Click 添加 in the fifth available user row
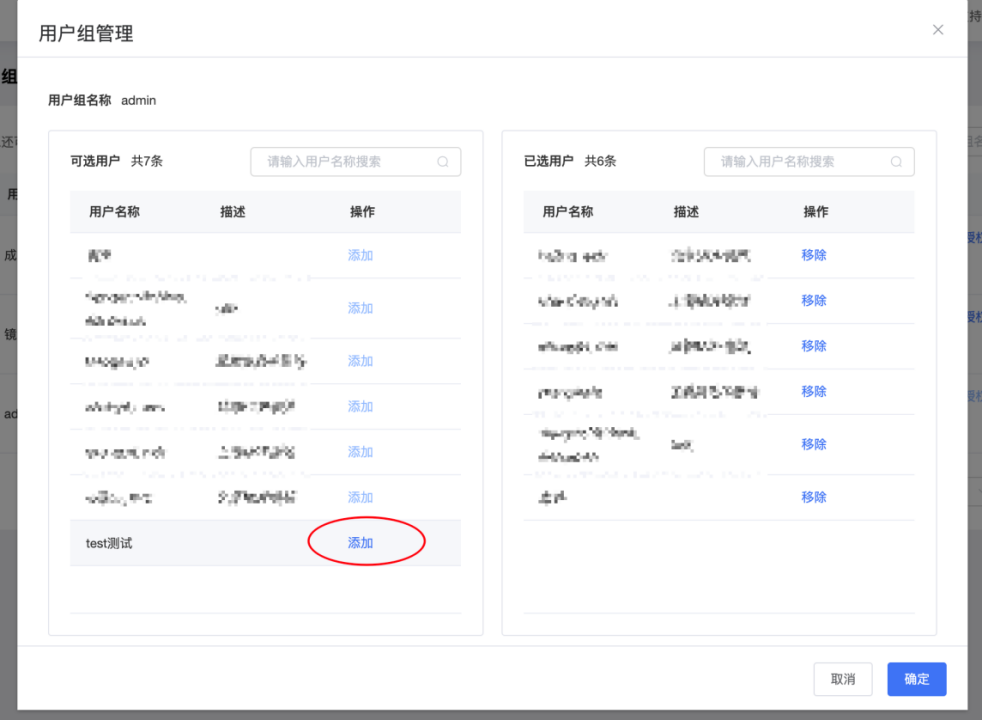 tap(360, 452)
